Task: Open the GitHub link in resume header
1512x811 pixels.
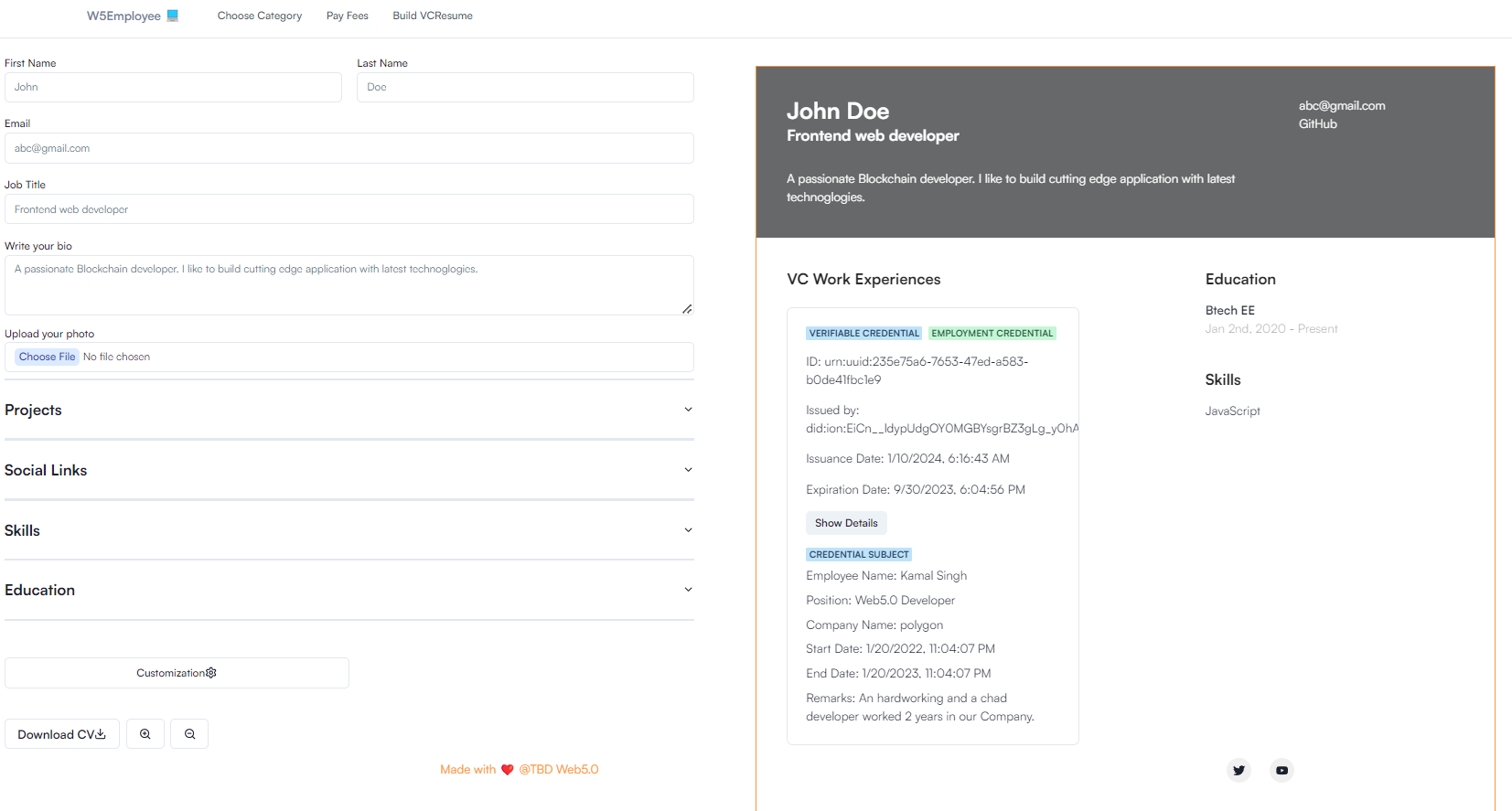Action: point(1317,124)
